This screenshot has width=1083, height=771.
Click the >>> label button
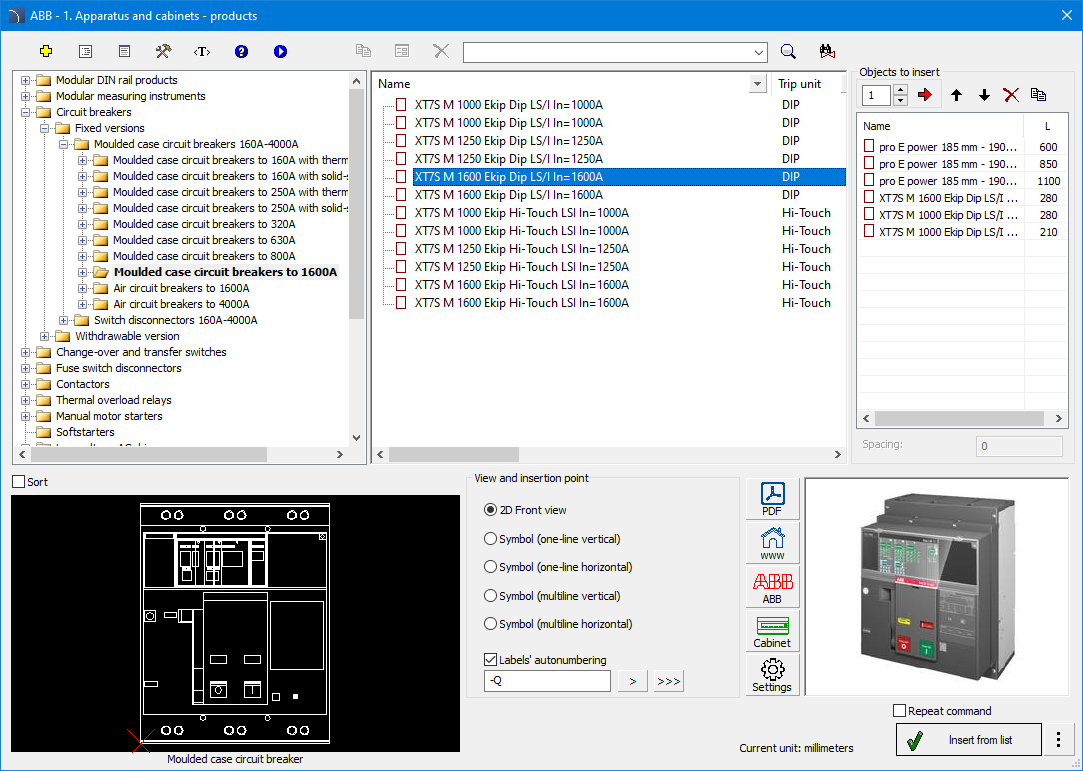coord(669,681)
